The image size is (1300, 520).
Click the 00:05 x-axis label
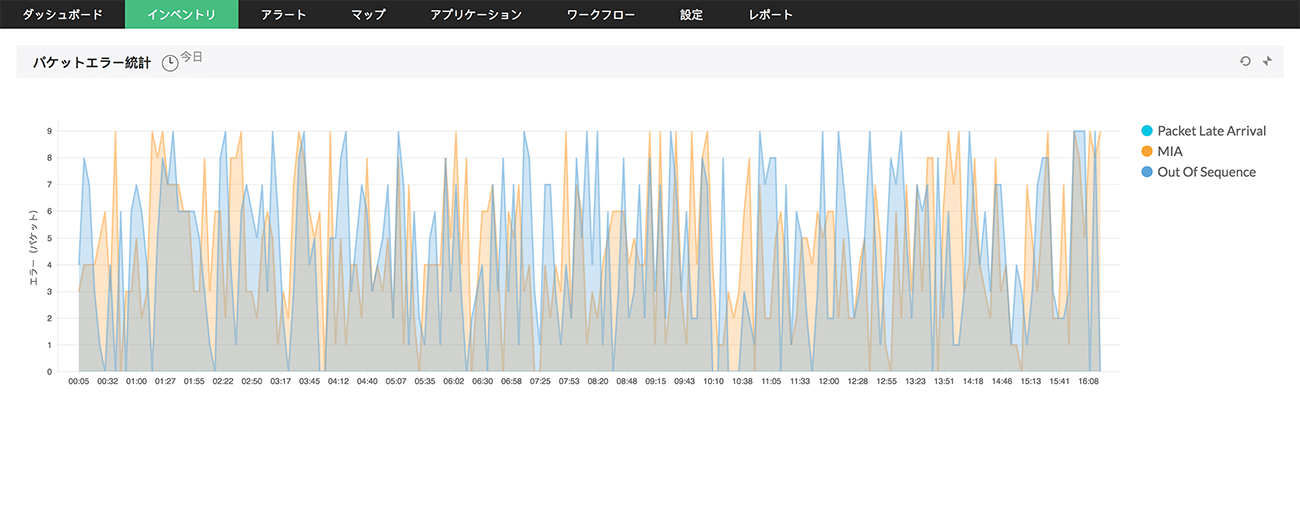(79, 381)
